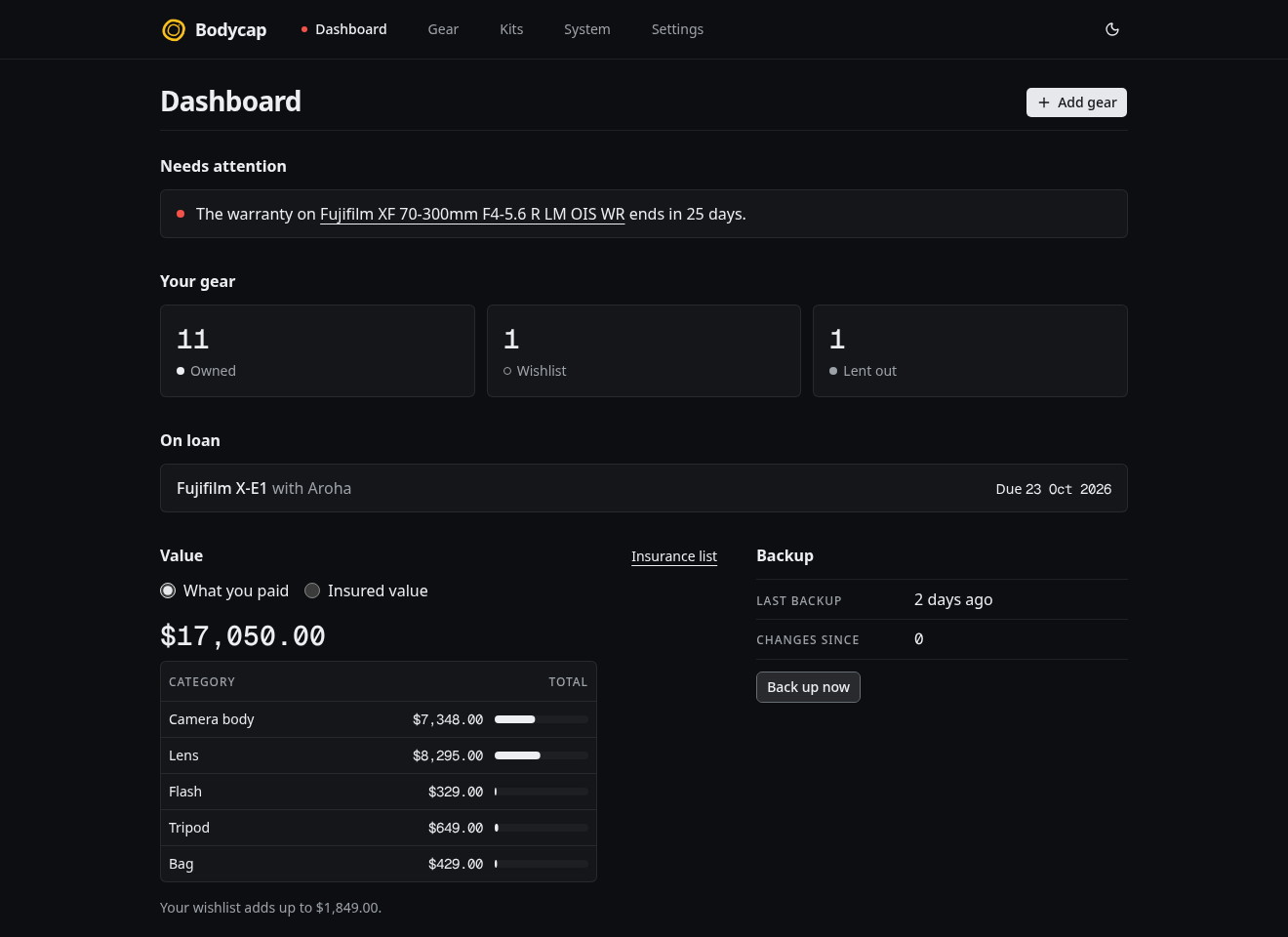Click the $17,050.00 total value

[x=243, y=636]
